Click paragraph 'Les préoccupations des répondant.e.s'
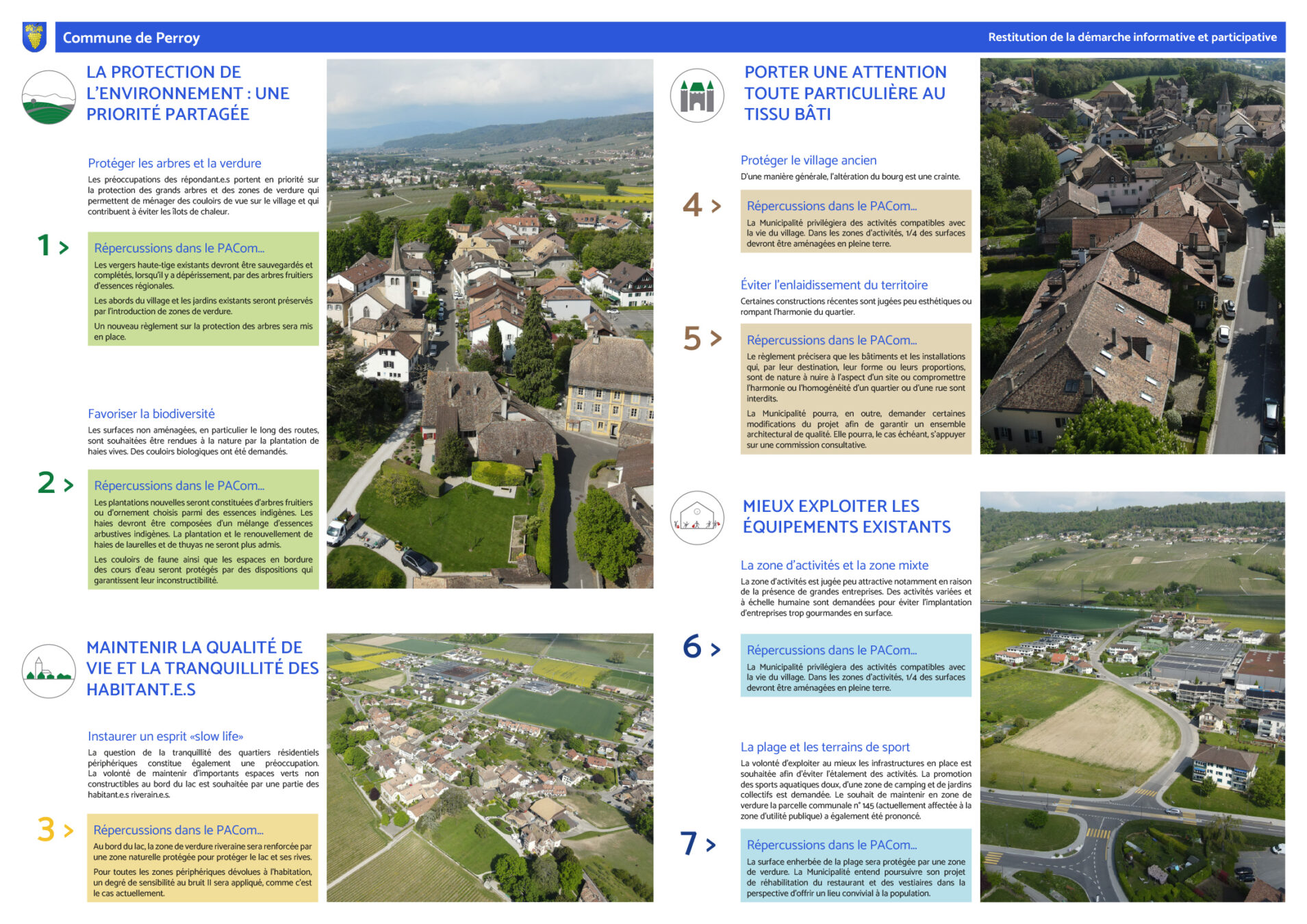The height and width of the screenshot is (924, 1307). [203, 196]
